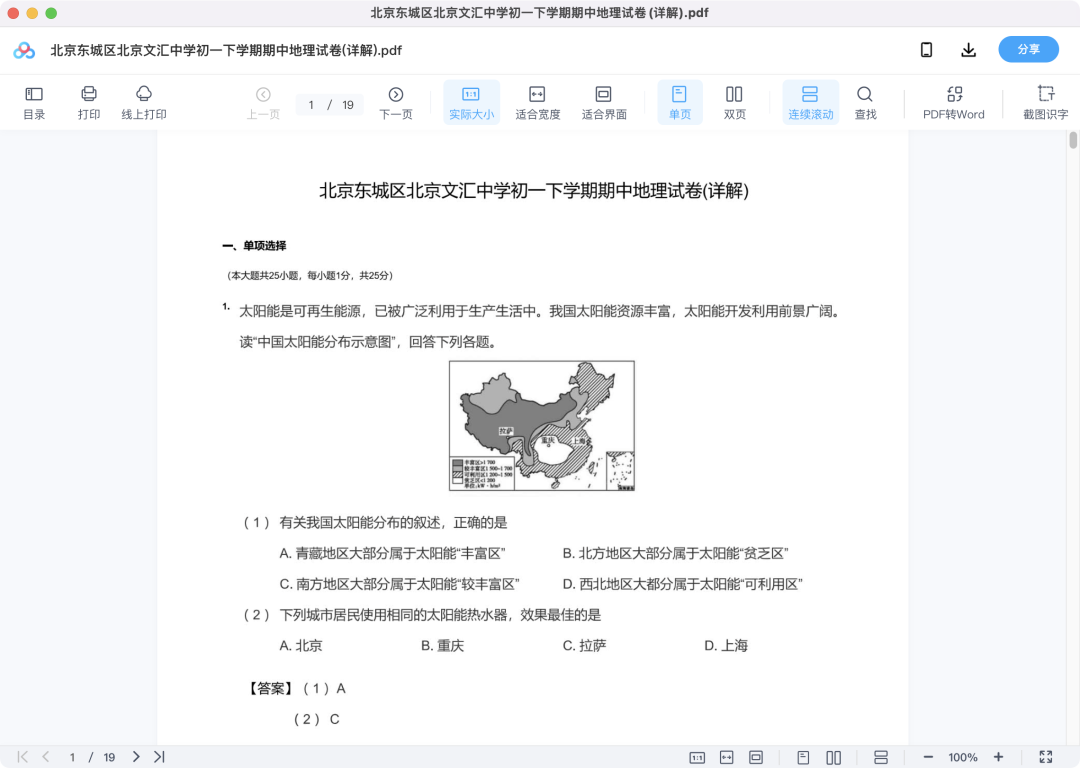Go to previous page with 上一页
The image size is (1080, 768).
tap(263, 103)
